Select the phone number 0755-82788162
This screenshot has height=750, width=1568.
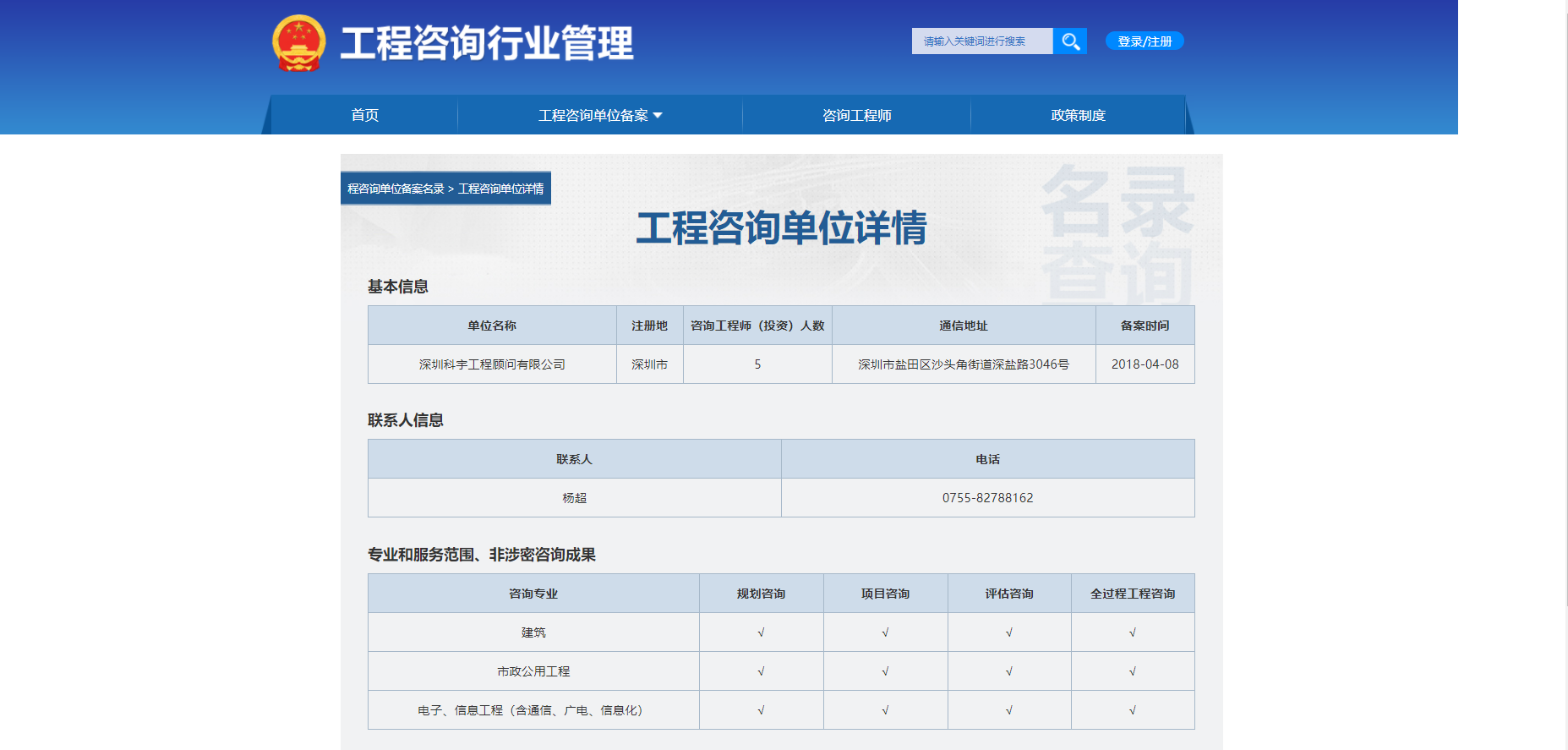(988, 498)
